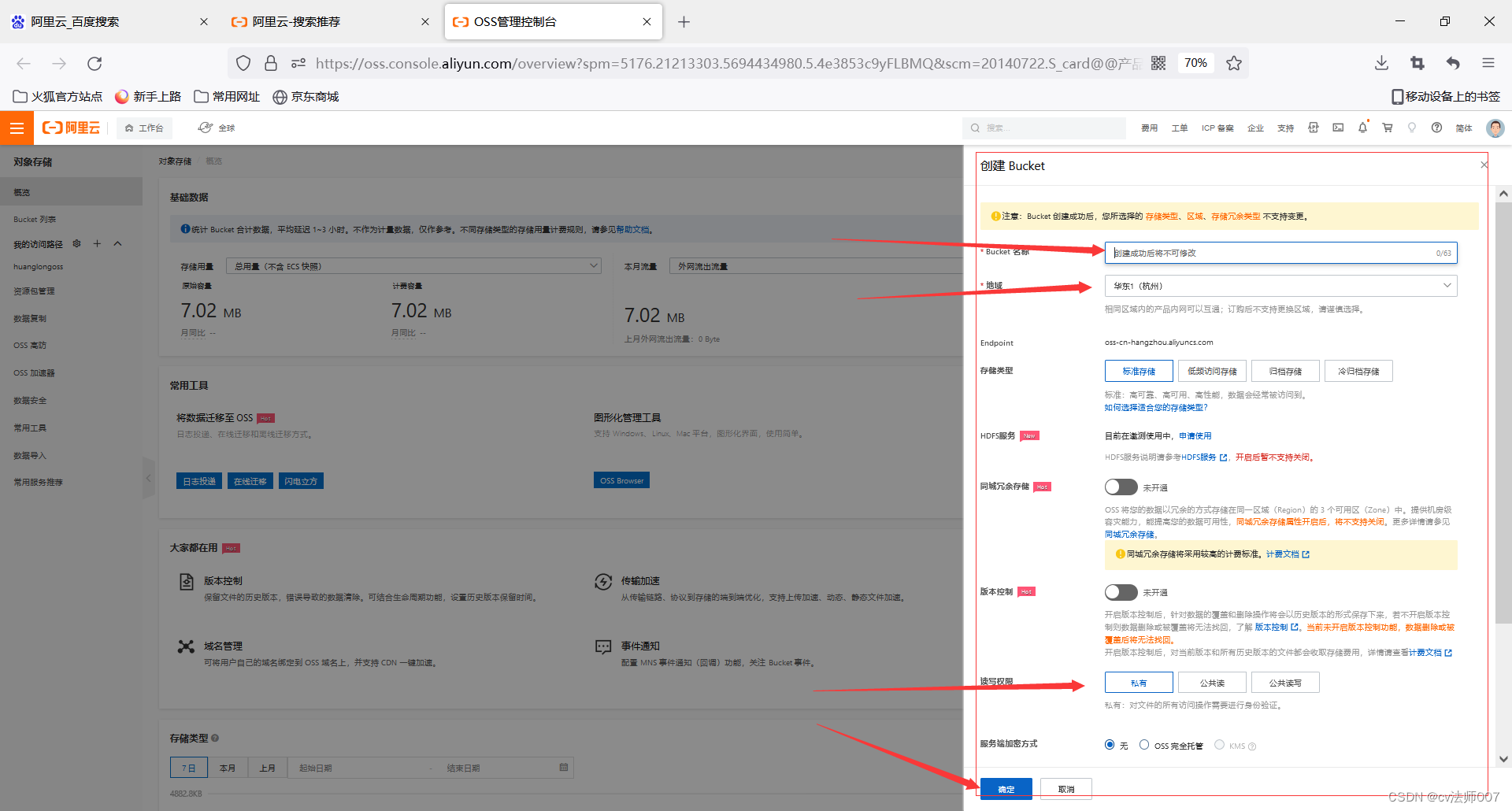Viewport: 1512px width, 811px height.
Task: Click the 域名管理 icon
Action: coord(186,646)
